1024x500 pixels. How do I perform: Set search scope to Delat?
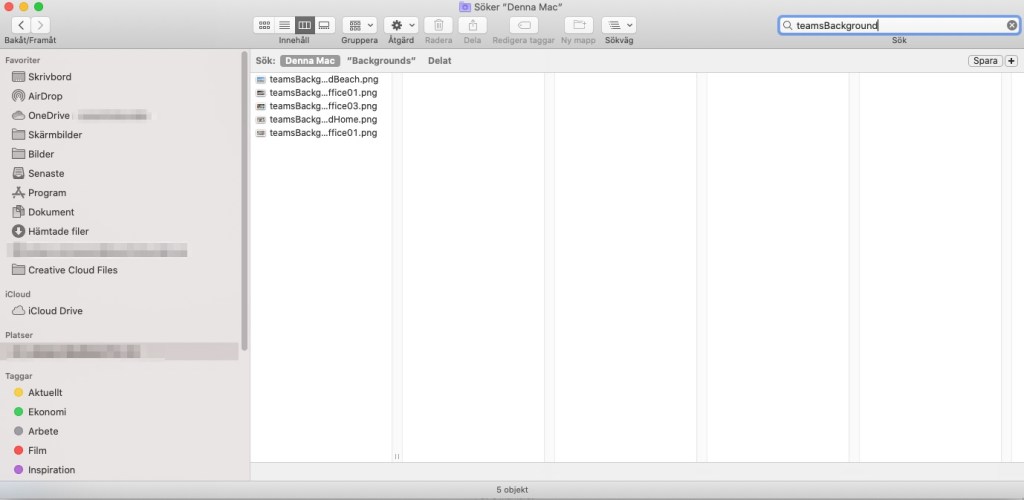click(x=439, y=61)
